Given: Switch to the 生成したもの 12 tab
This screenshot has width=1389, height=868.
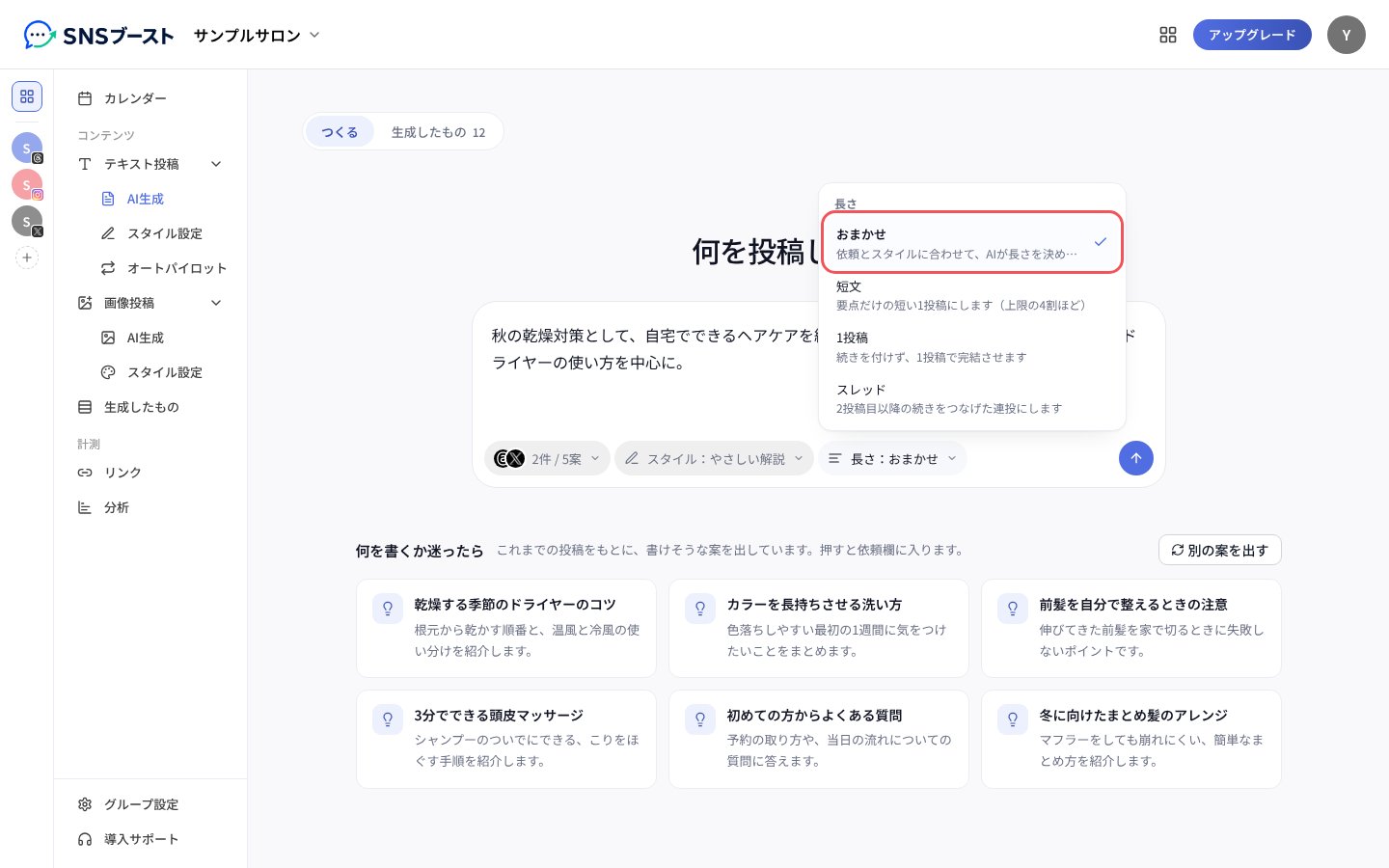Looking at the screenshot, I should (x=438, y=132).
